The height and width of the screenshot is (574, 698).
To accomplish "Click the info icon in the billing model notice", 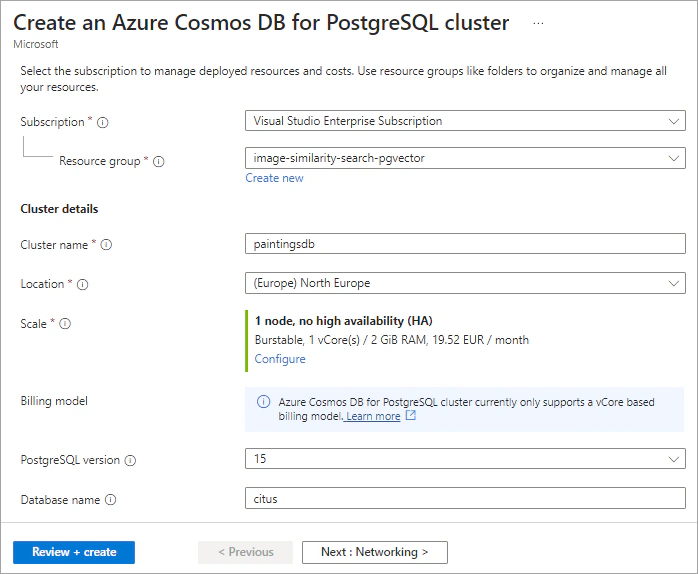I will click(264, 402).
